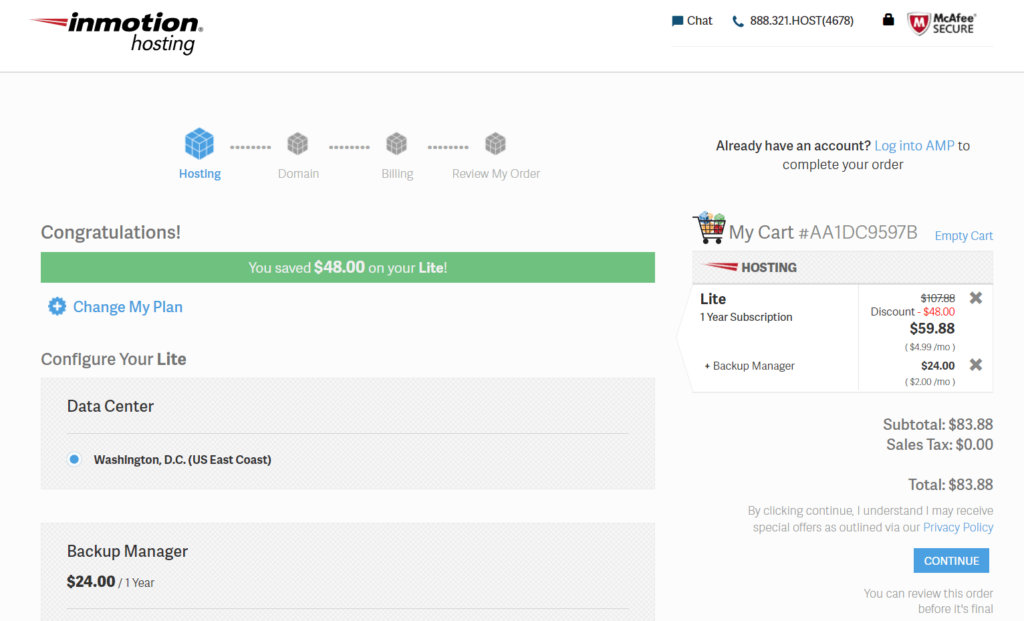The image size is (1024, 621).
Task: Click the CONTINUE button
Action: (x=951, y=561)
